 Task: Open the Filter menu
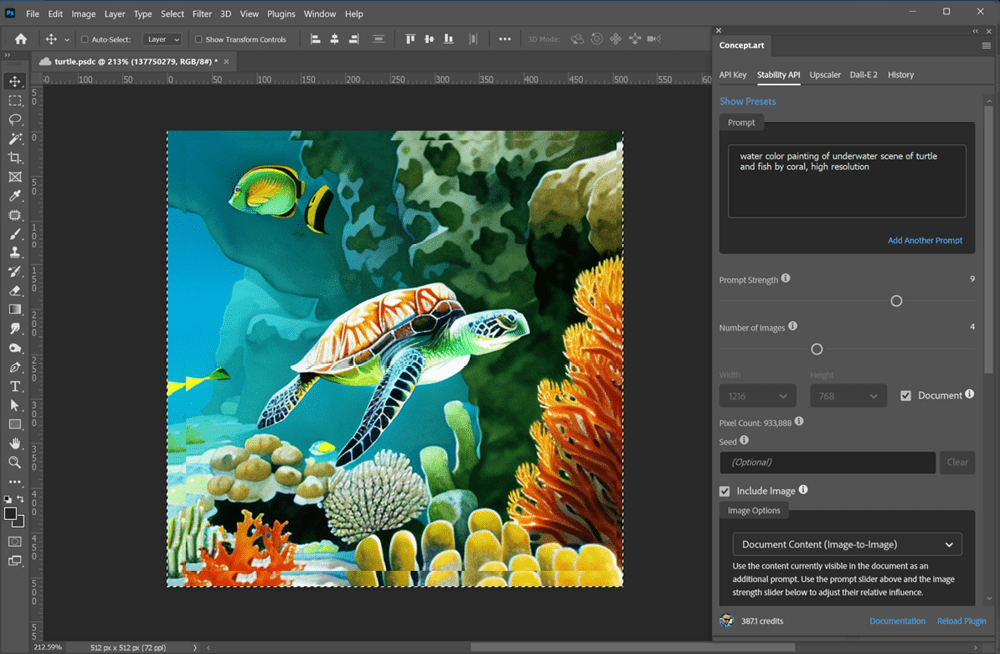202,13
